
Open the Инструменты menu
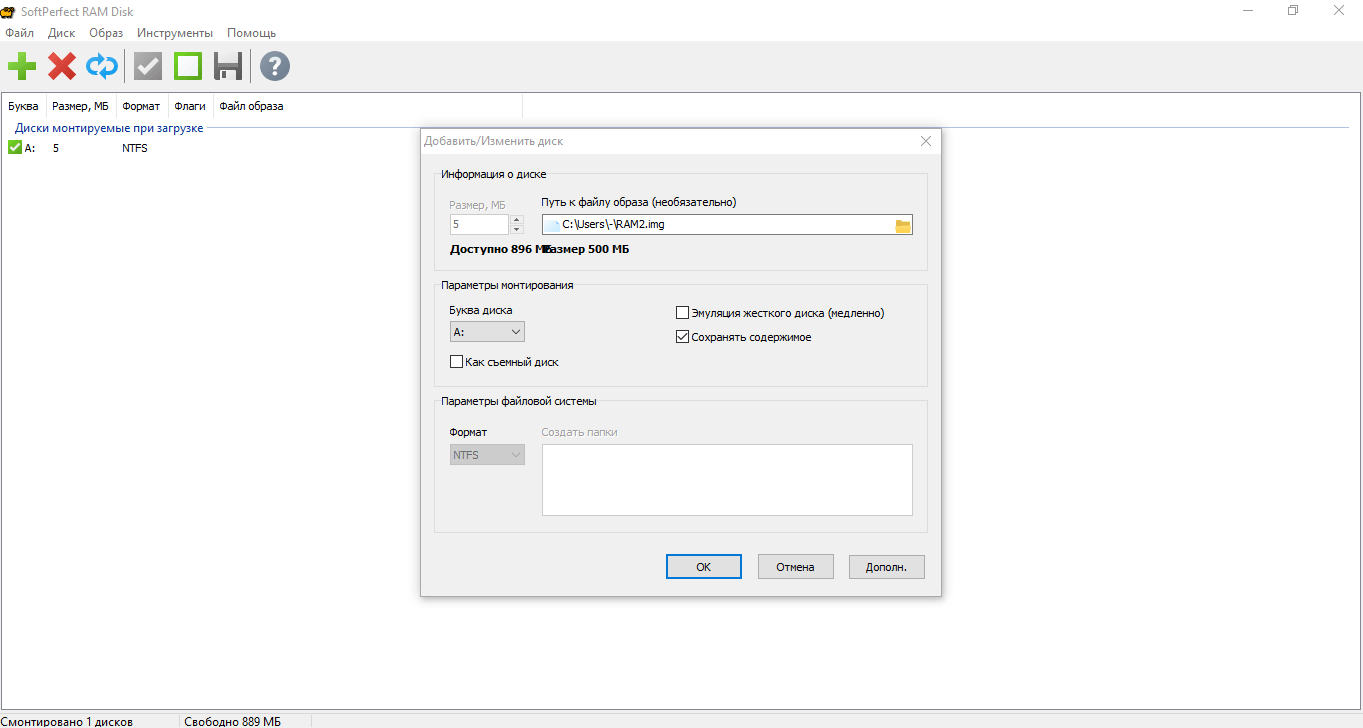pos(175,33)
